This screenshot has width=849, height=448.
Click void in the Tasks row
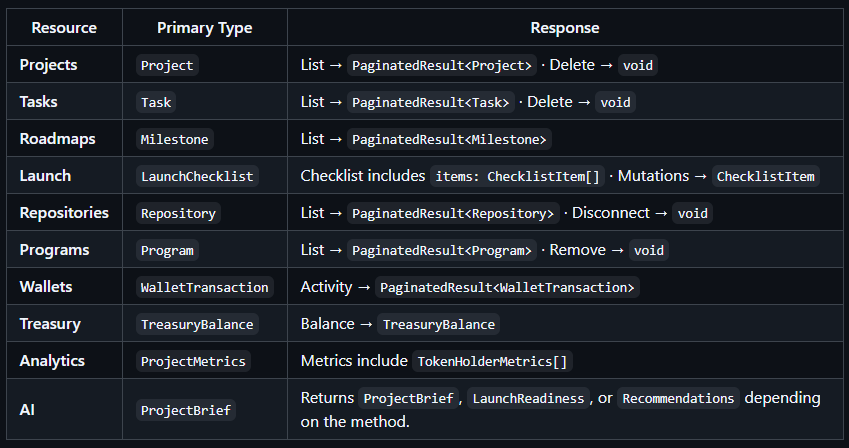click(x=615, y=102)
